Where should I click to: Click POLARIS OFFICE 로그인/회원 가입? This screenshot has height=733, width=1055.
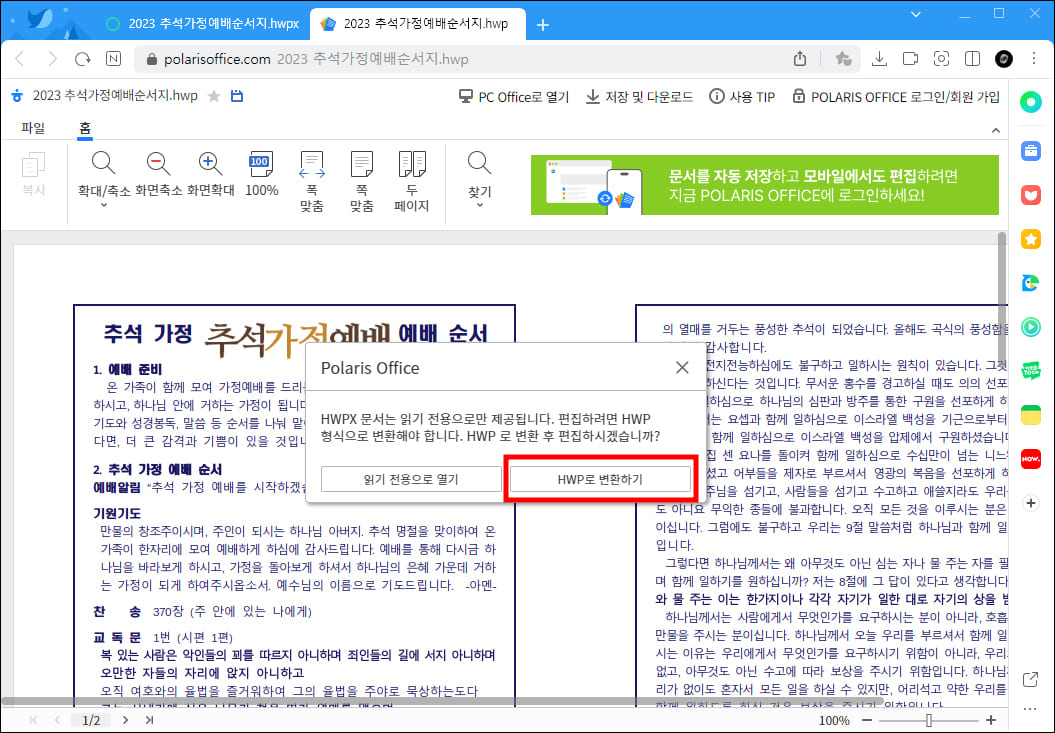pyautogui.click(x=896, y=97)
